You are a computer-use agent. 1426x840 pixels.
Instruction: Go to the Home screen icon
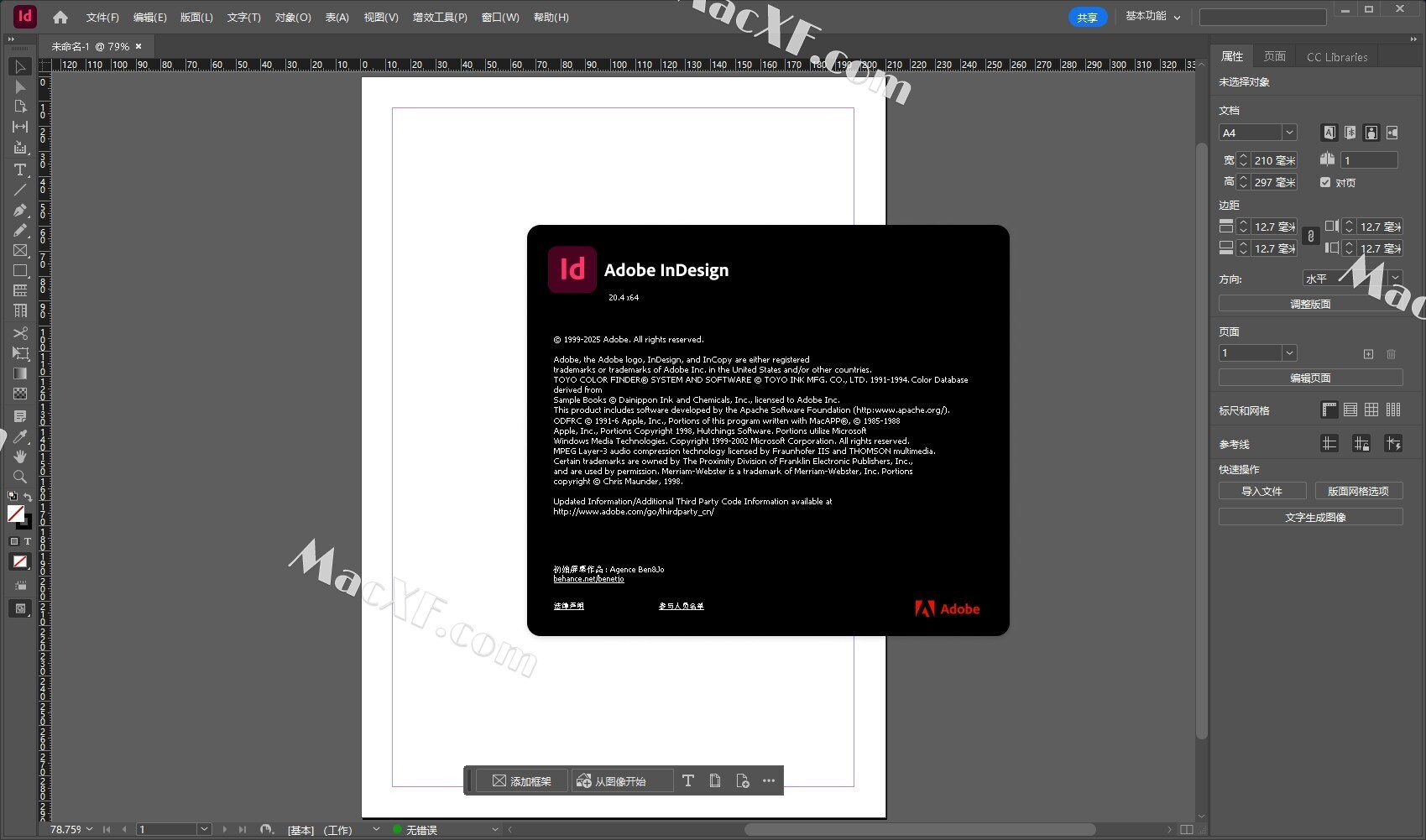(60, 17)
